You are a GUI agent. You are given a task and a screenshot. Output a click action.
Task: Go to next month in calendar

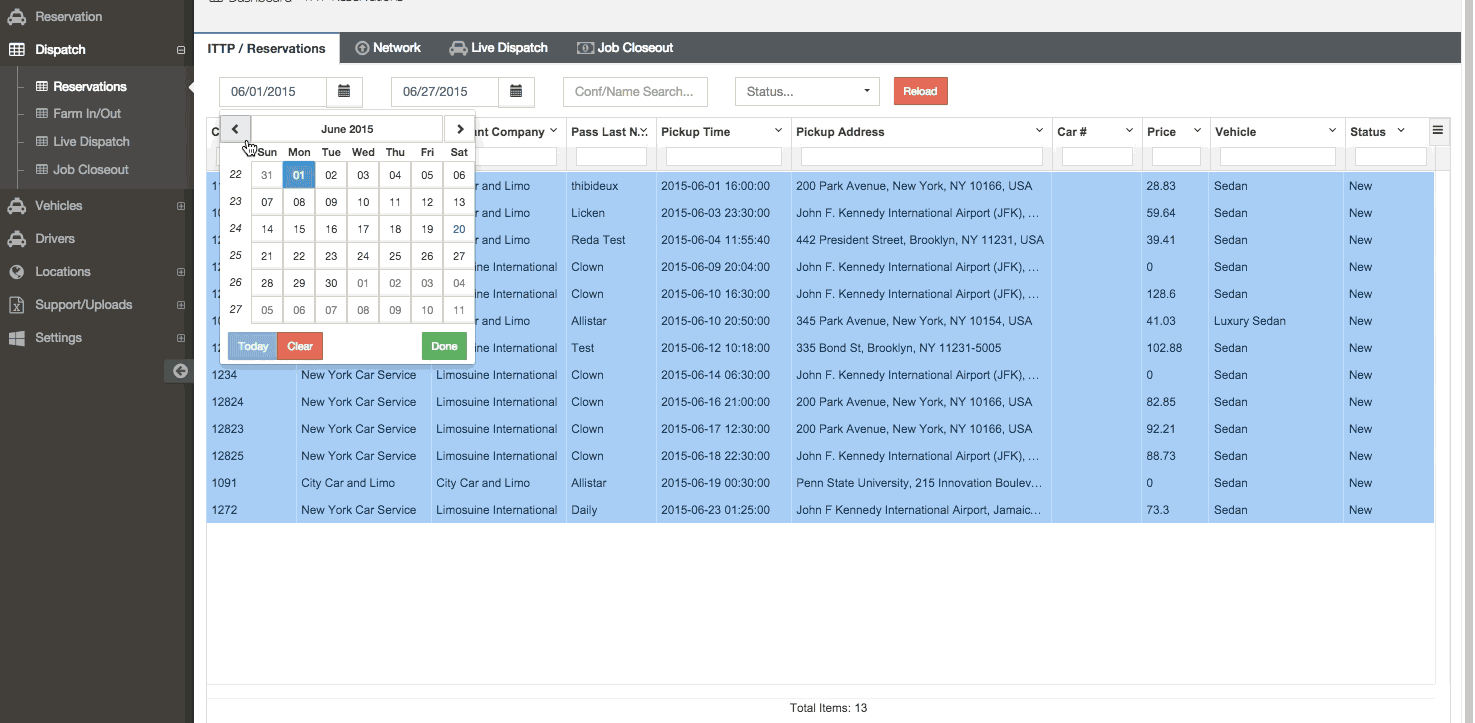[x=459, y=129]
